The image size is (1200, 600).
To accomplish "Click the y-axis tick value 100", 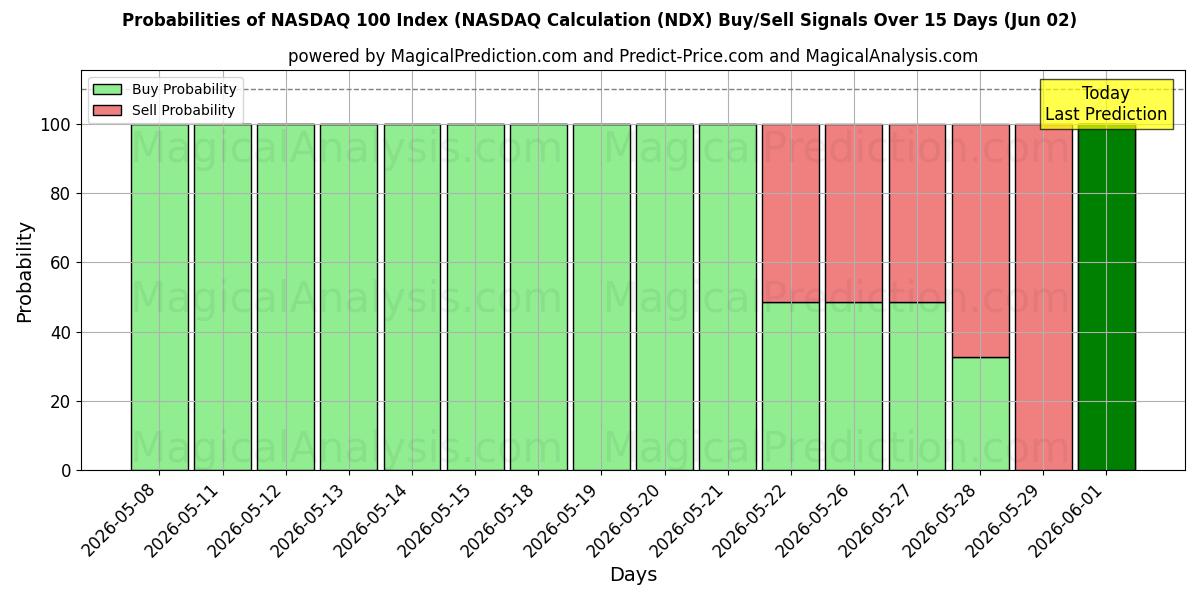I will click(57, 125).
